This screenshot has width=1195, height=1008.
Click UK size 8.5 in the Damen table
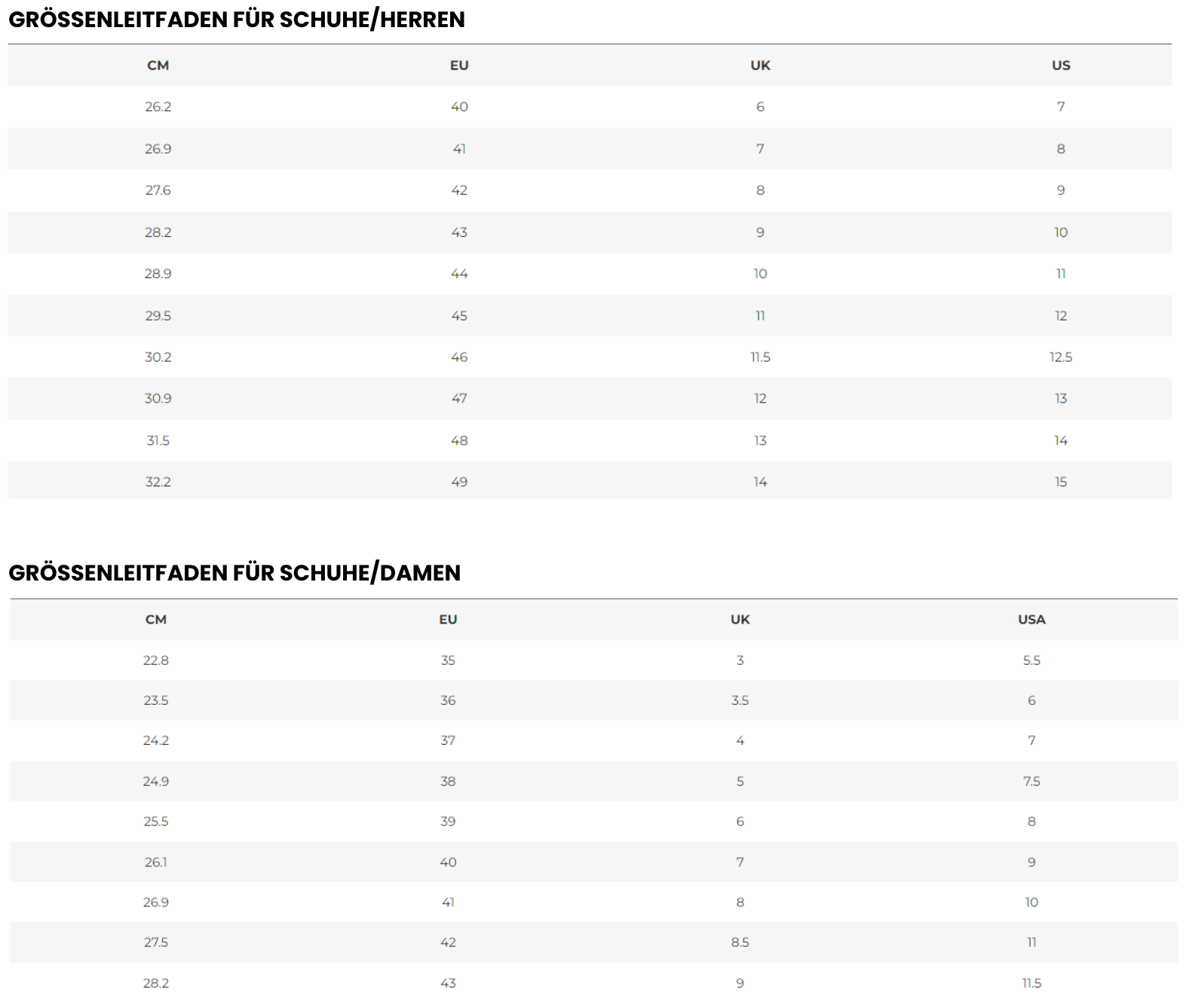740,942
